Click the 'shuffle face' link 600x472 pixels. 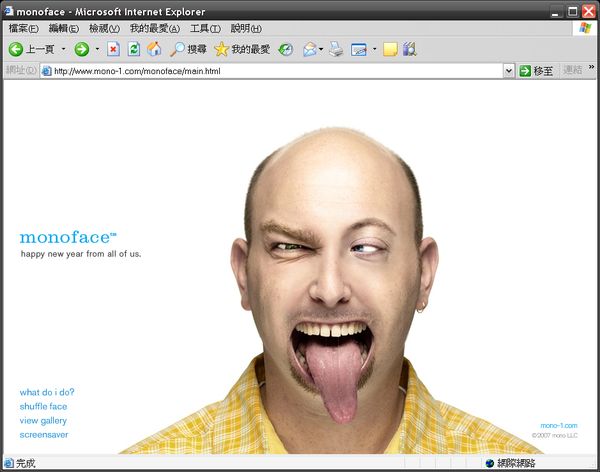[43, 407]
